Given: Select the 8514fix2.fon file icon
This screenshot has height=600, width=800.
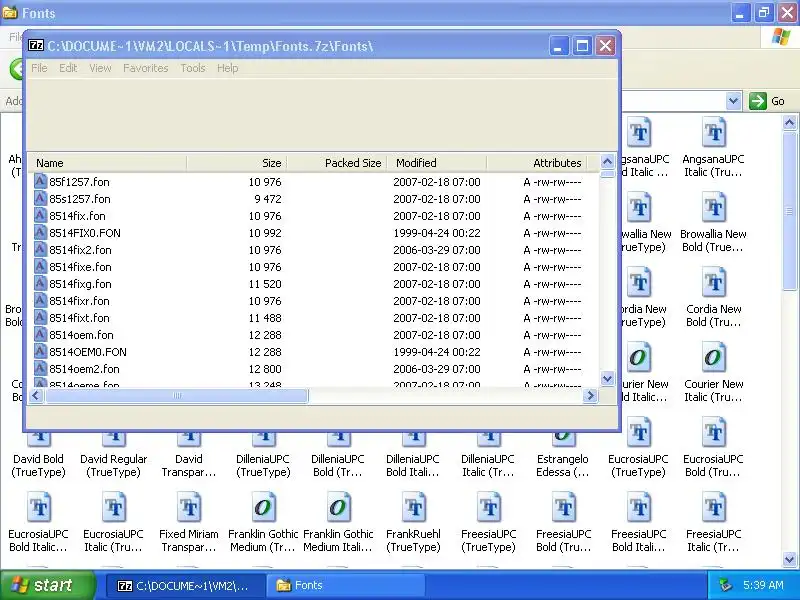Looking at the screenshot, I should (x=40, y=249).
